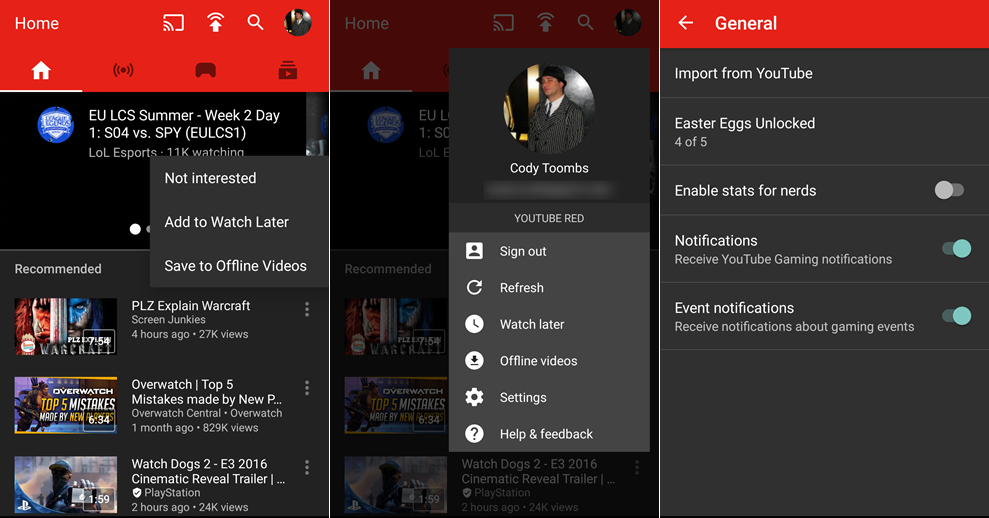Open options for Overwatch Top 5 Mistakes video

(x=307, y=388)
